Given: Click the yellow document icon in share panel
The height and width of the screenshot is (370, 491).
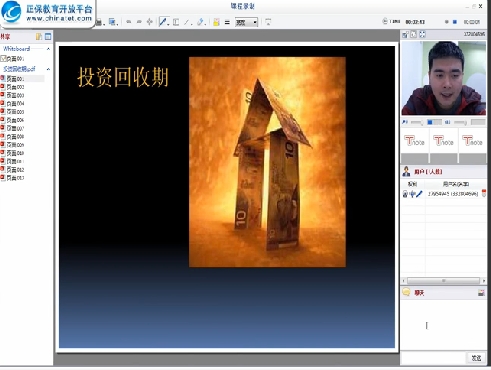Looking at the screenshot, I should (39, 37).
